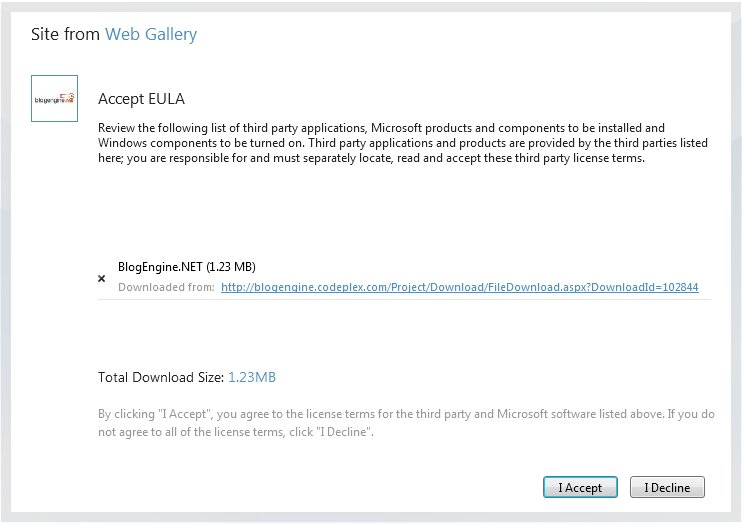The height and width of the screenshot is (524, 742).
Task: Open the blogengine.codeplex.com download link
Action: coord(459,287)
